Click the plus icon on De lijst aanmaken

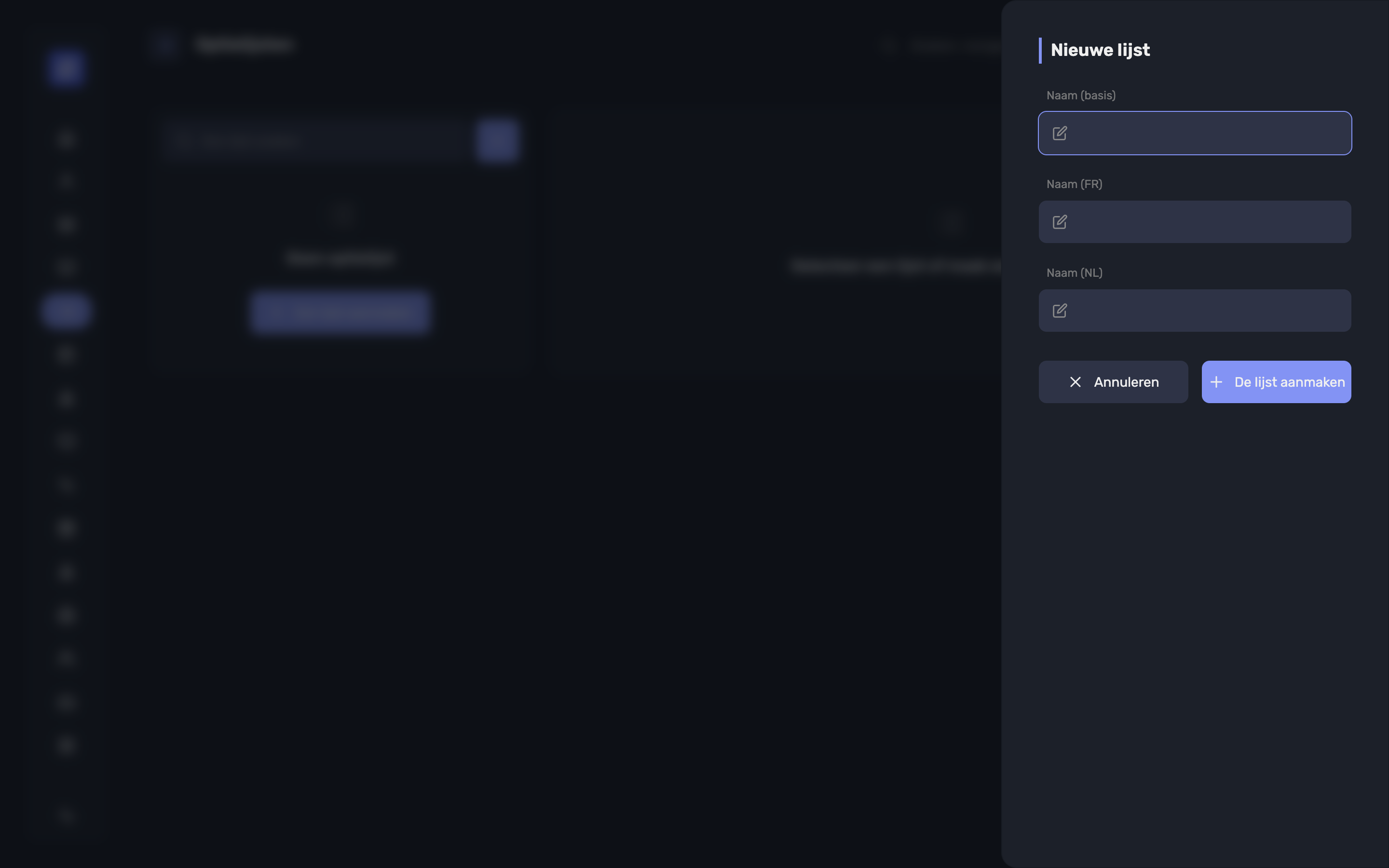(1216, 382)
